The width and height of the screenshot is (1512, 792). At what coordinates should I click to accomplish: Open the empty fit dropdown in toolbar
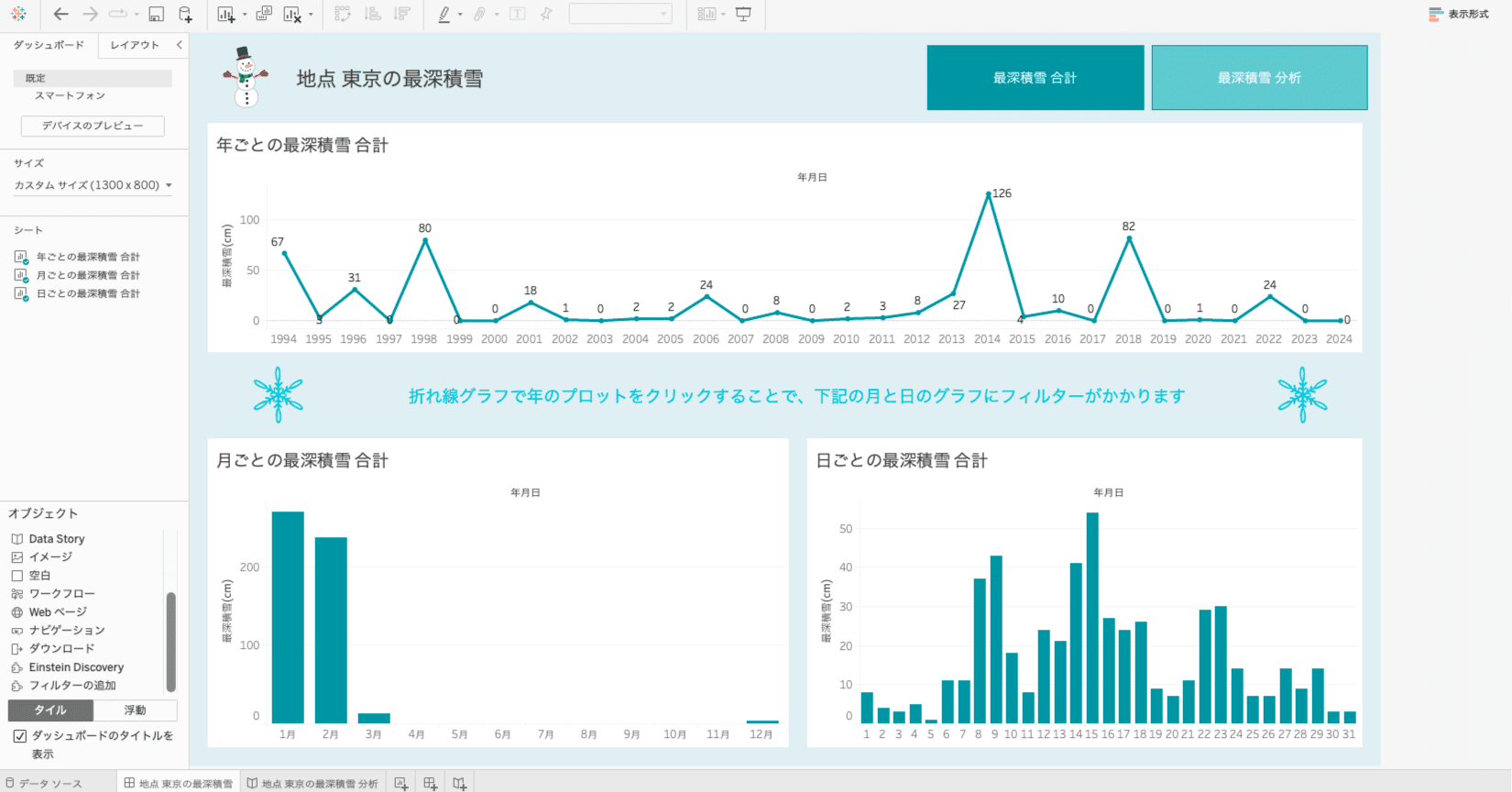point(620,14)
